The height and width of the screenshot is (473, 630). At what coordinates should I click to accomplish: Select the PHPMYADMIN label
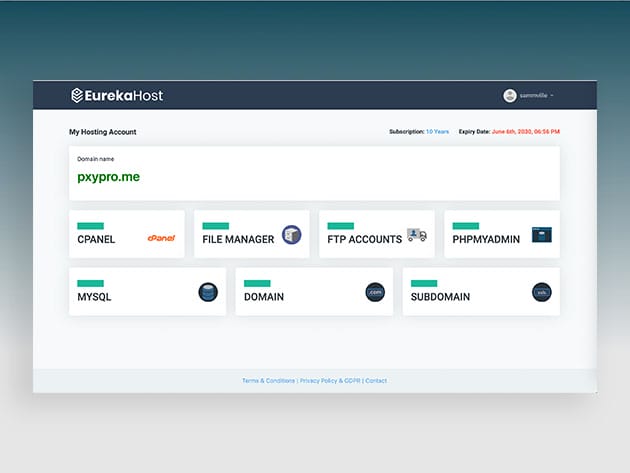pos(486,240)
